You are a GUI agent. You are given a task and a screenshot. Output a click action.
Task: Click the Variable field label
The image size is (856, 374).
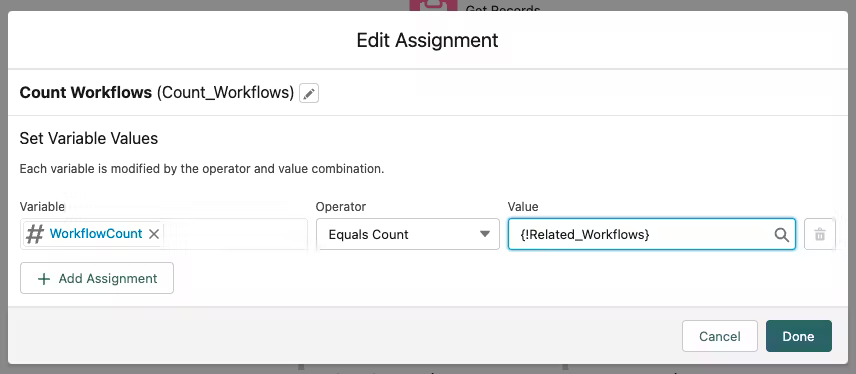pyautogui.click(x=42, y=206)
